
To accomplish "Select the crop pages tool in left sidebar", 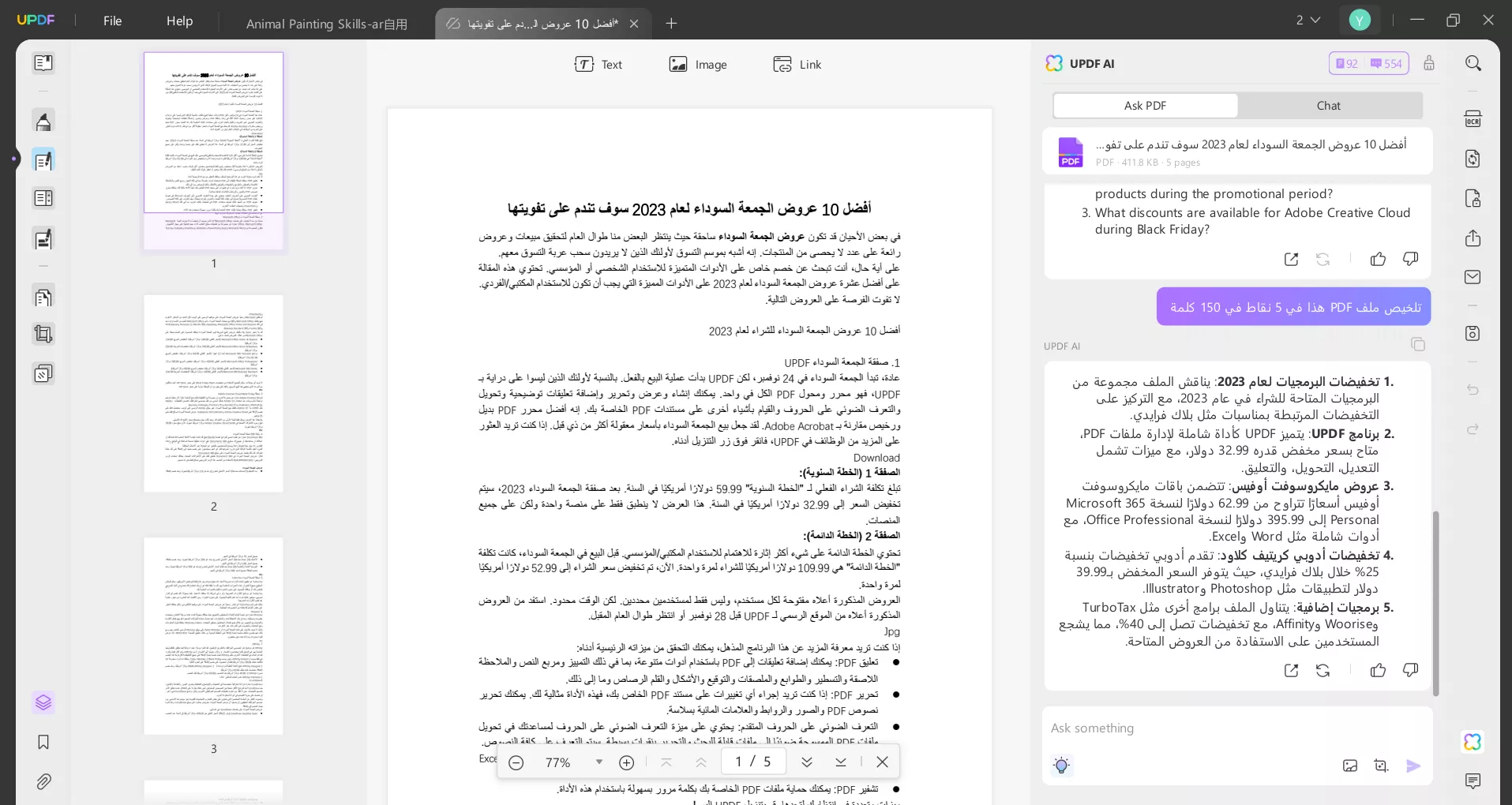I will [43, 334].
